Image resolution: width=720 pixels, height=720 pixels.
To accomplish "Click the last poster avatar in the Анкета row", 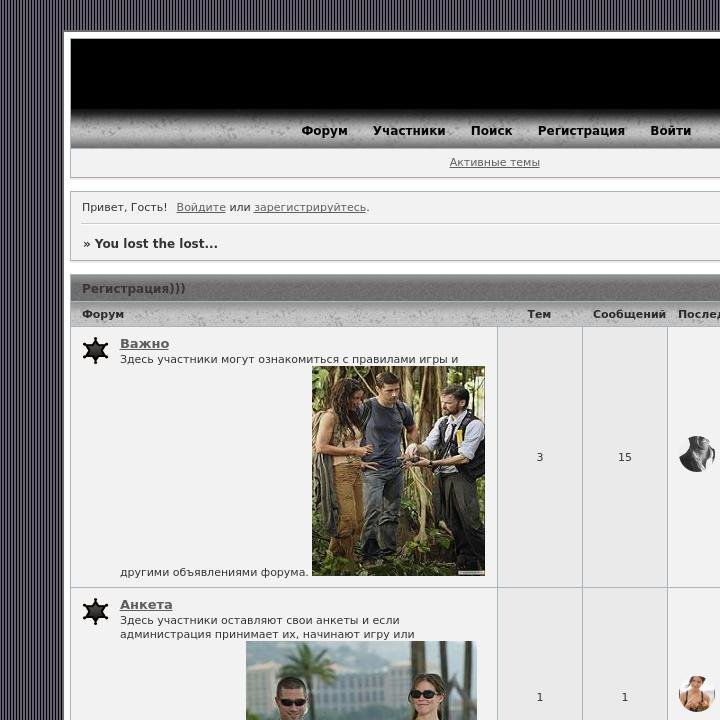I will coord(697,693).
